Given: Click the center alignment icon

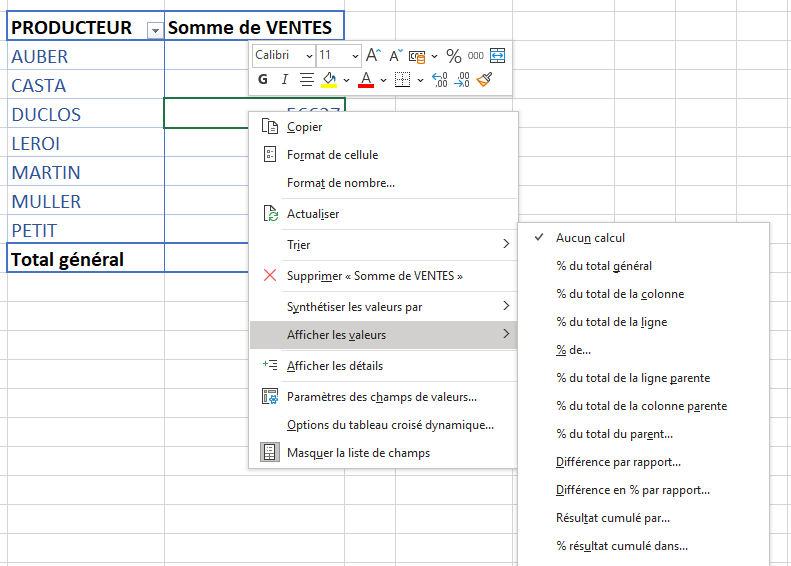Looking at the screenshot, I should [307, 80].
